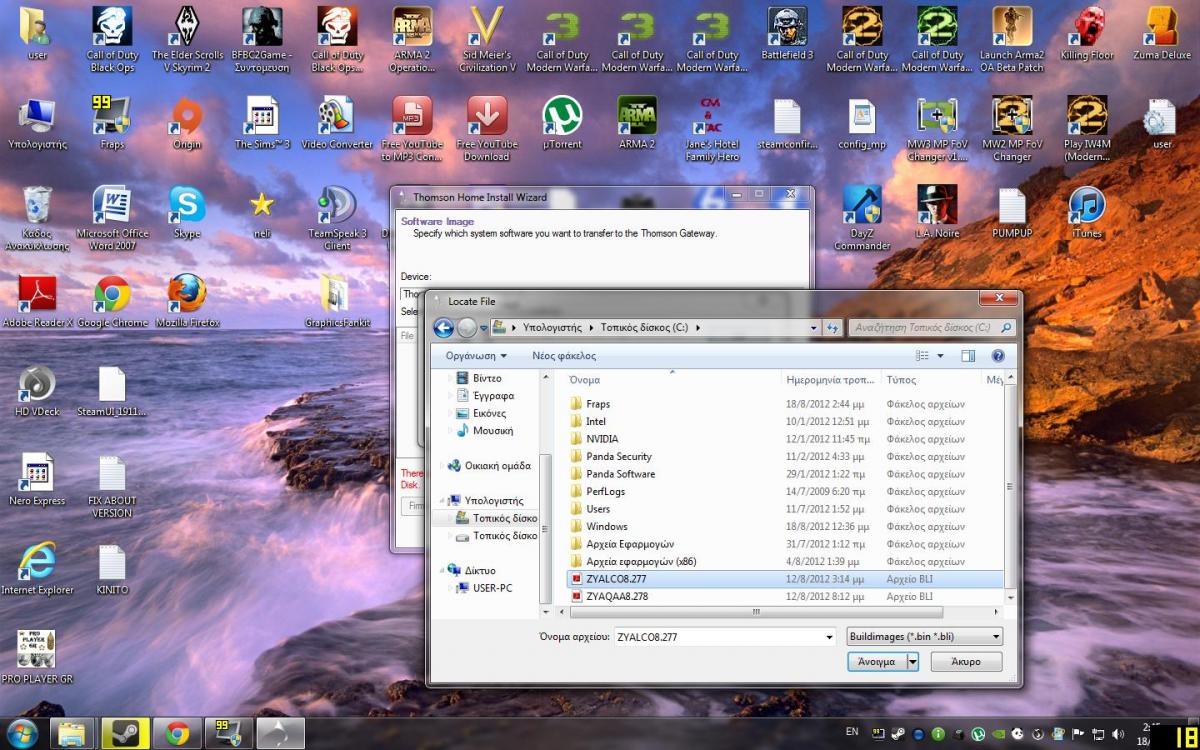The height and width of the screenshot is (750, 1200).
Task: Select the Zuma Deluxe desktop icon
Action: tap(1162, 34)
